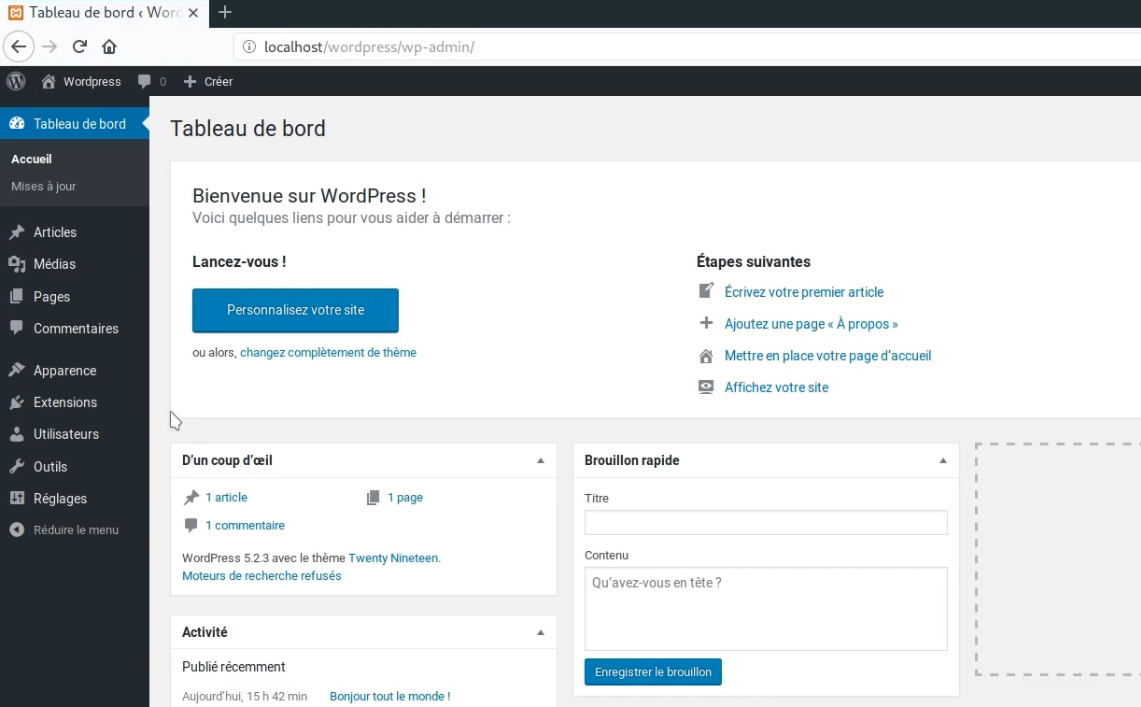This screenshot has width=1141, height=707.
Task: Open changez complètement de thème link
Action: click(328, 352)
